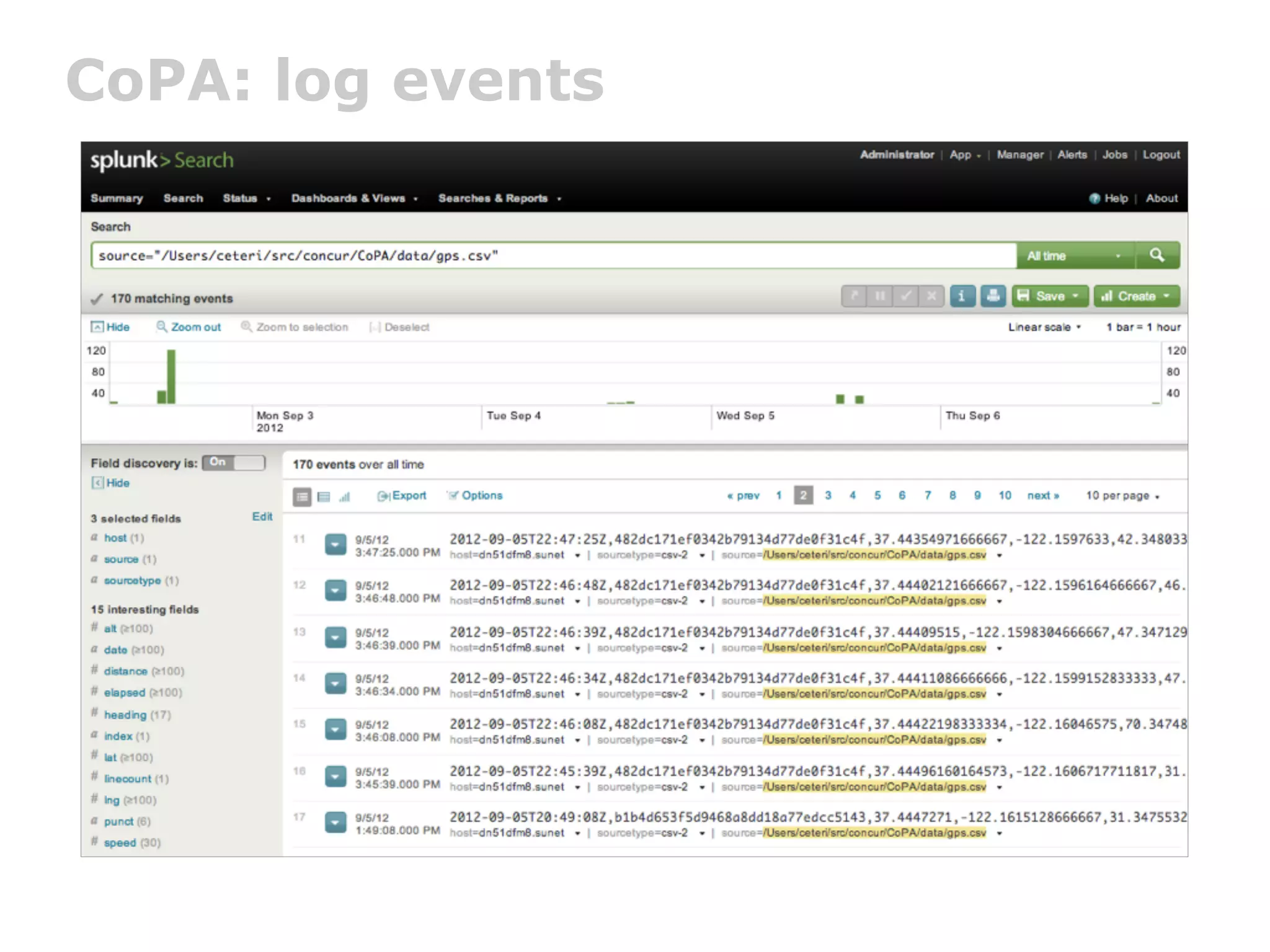Select the distance interesting field
1270x952 pixels.
125,671
